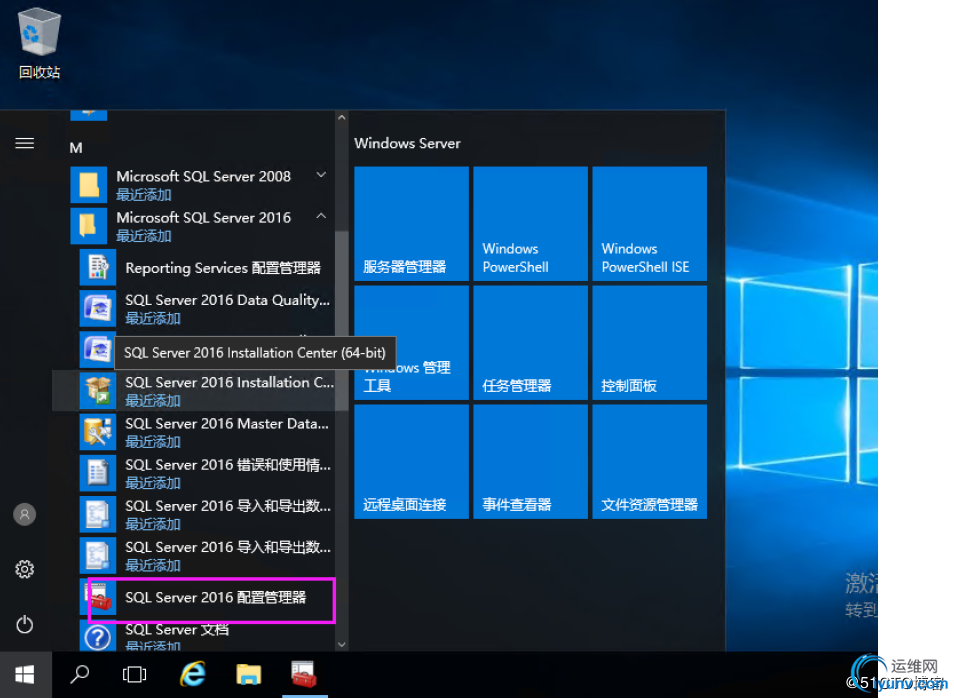Image resolution: width=954 pixels, height=700 pixels.
Task: Click the Windows Start button
Action: (25, 674)
